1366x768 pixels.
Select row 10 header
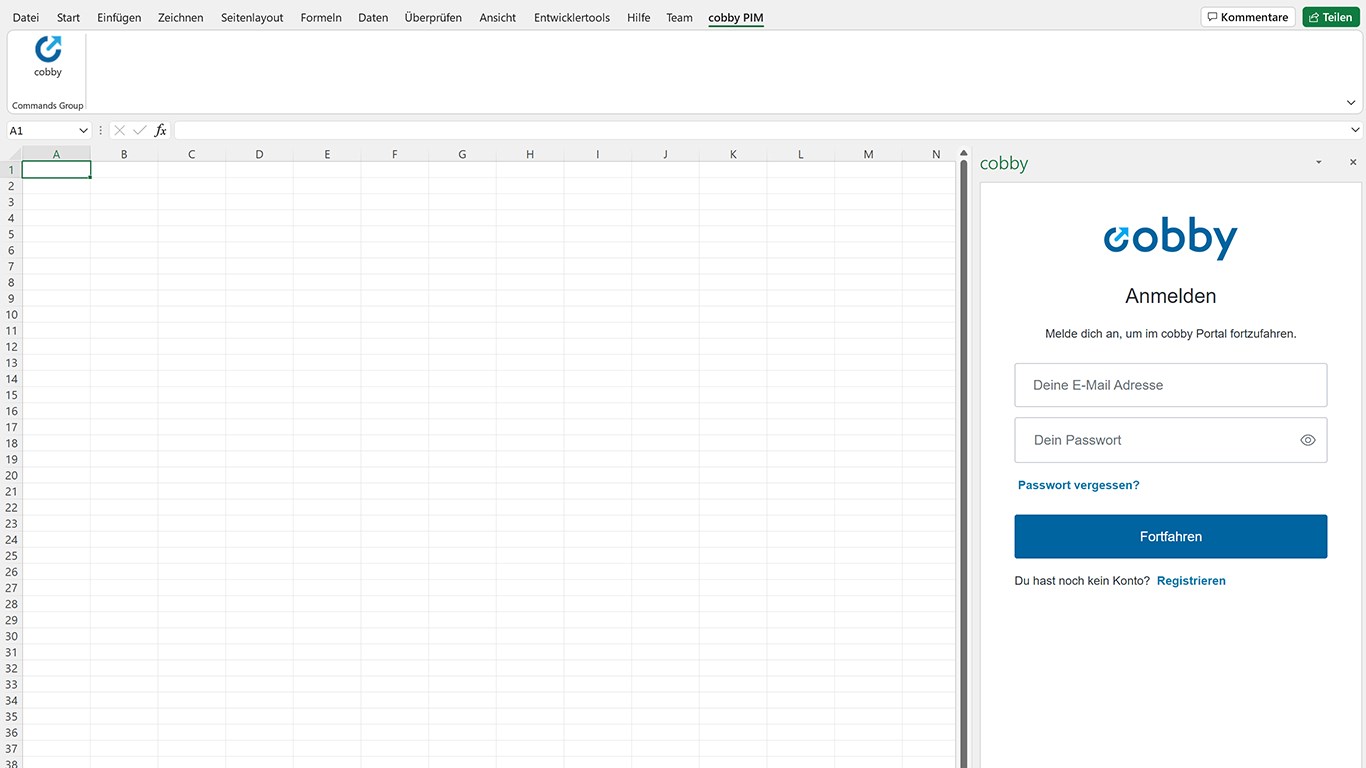coord(11,315)
